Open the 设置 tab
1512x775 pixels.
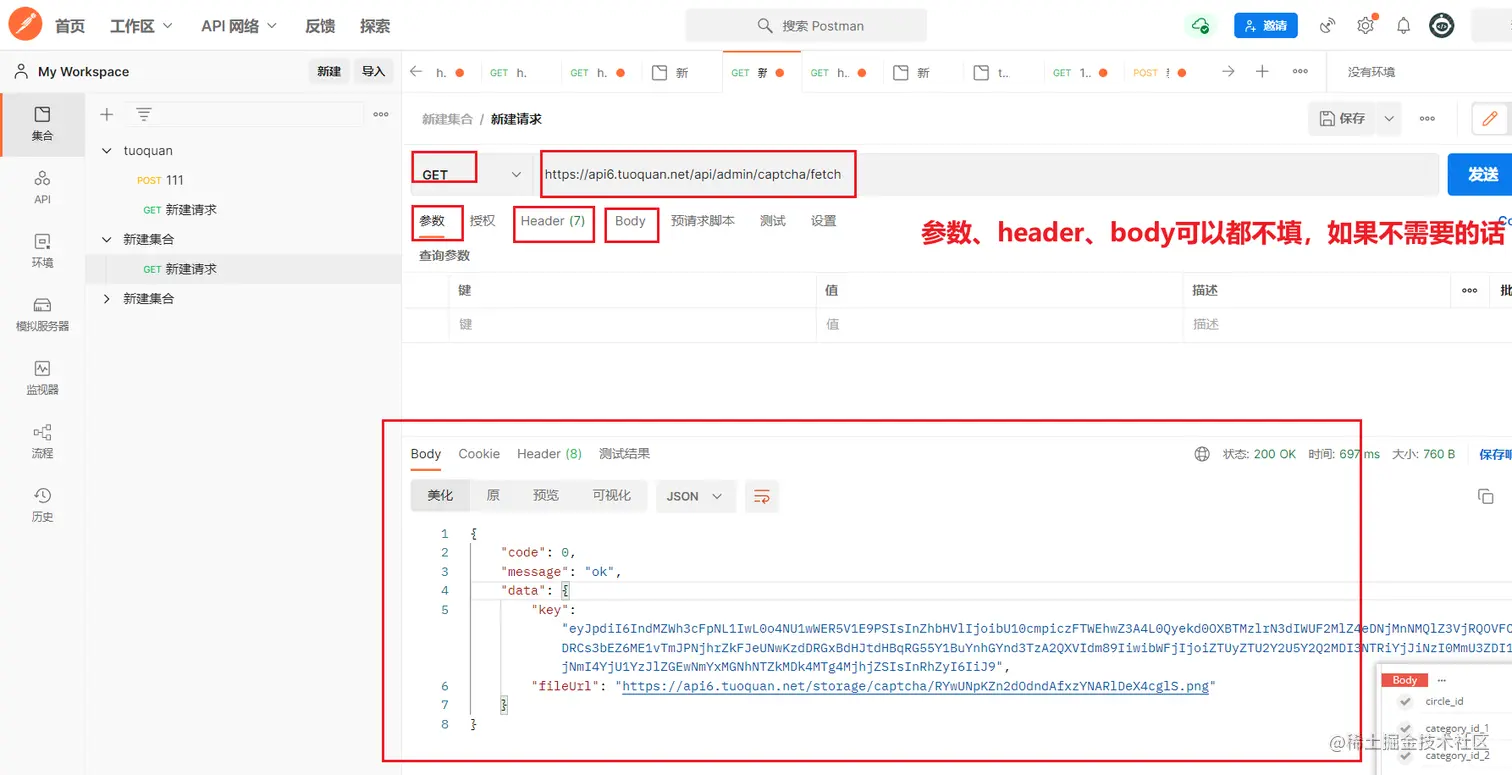pos(824,221)
